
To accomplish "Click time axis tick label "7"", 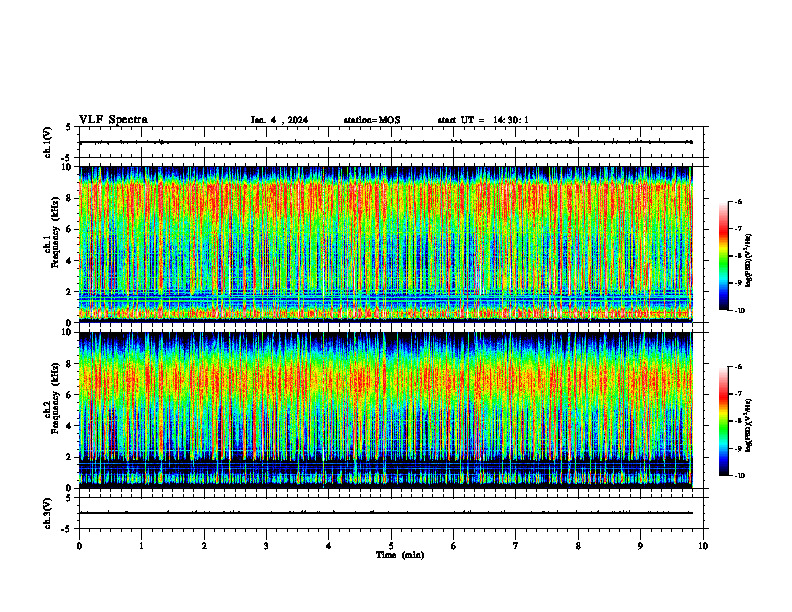I will [516, 546].
